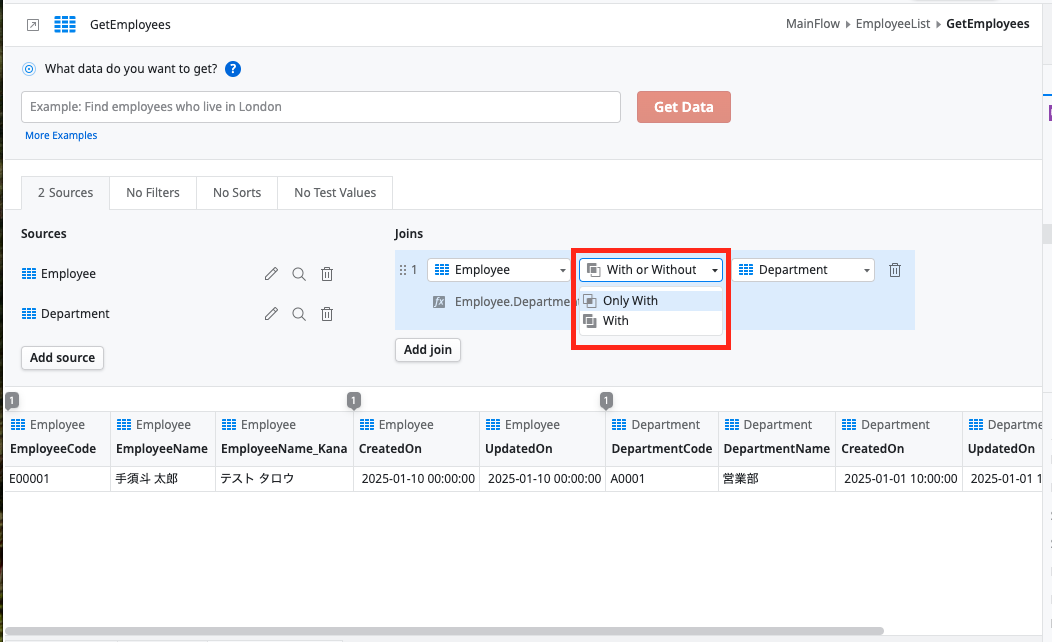Image resolution: width=1052 pixels, height=642 pixels.
Task: Click the external-link arrow icon beside GetEmployees
Action: point(32,23)
